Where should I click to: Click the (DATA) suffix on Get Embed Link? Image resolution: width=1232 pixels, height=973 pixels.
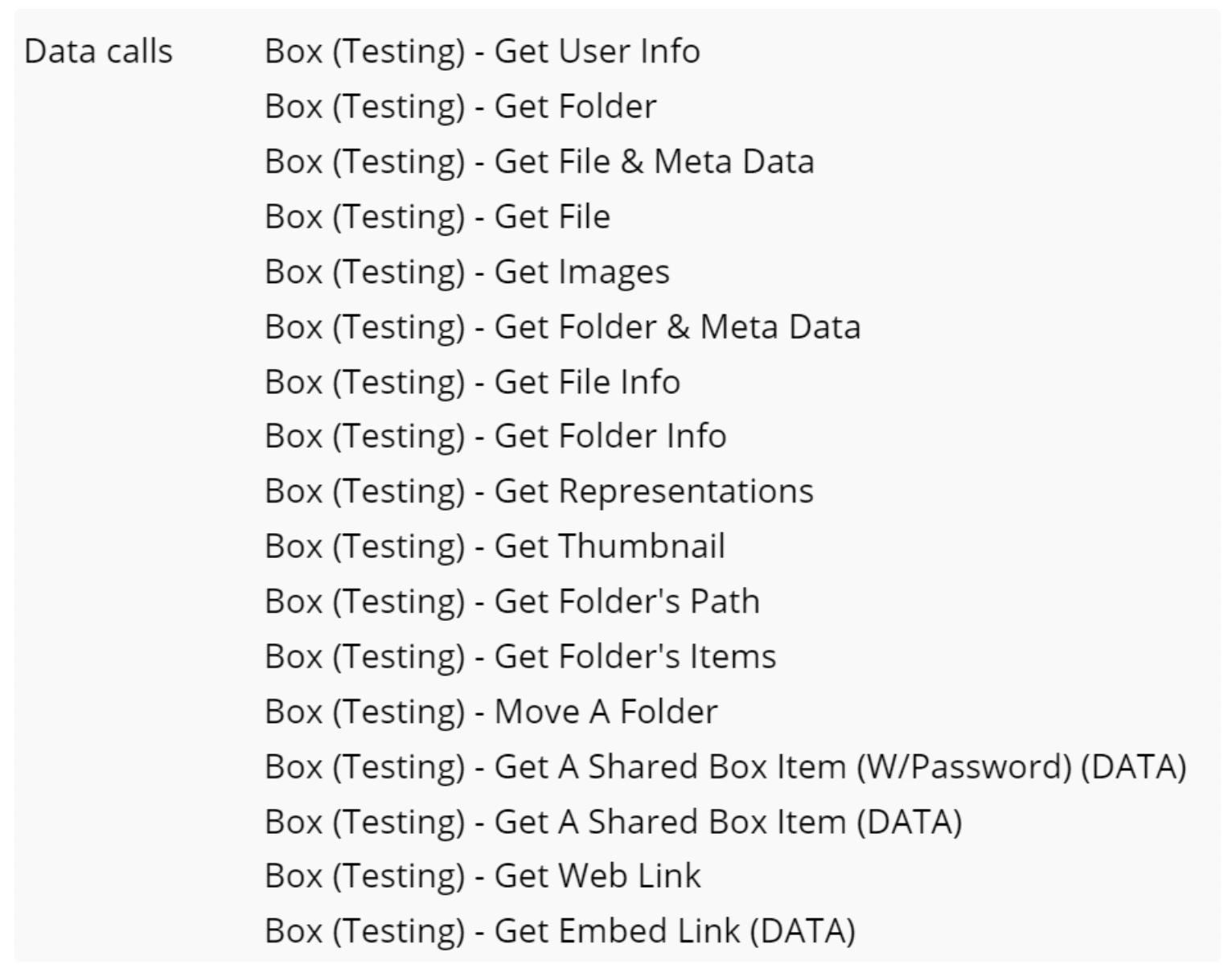tap(803, 931)
